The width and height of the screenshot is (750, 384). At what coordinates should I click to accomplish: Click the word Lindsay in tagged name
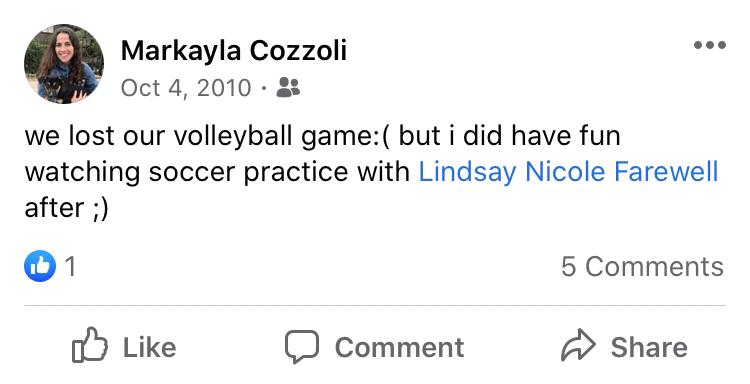[x=467, y=173]
